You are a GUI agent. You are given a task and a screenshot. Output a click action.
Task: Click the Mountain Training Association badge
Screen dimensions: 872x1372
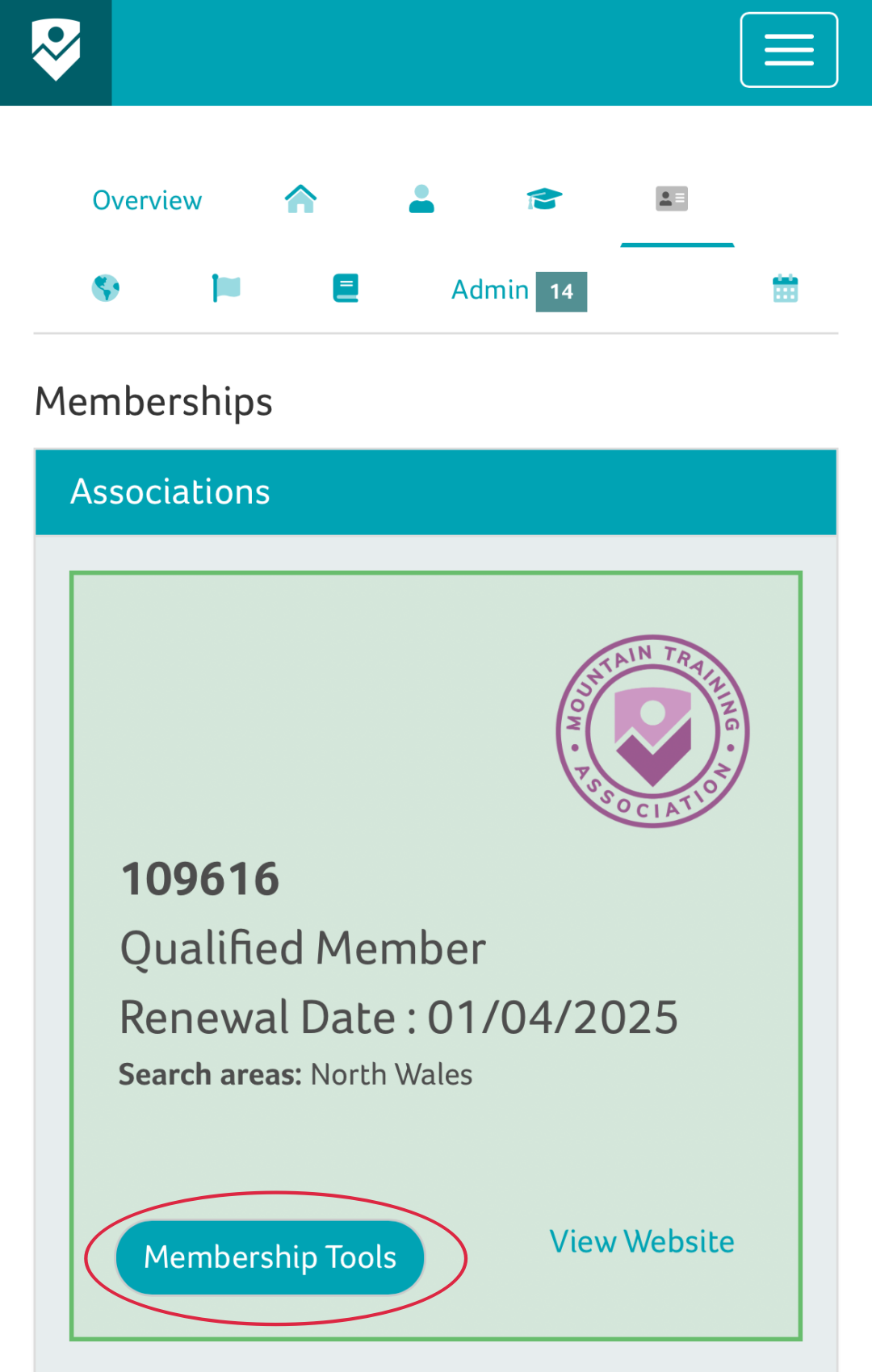[x=652, y=731]
